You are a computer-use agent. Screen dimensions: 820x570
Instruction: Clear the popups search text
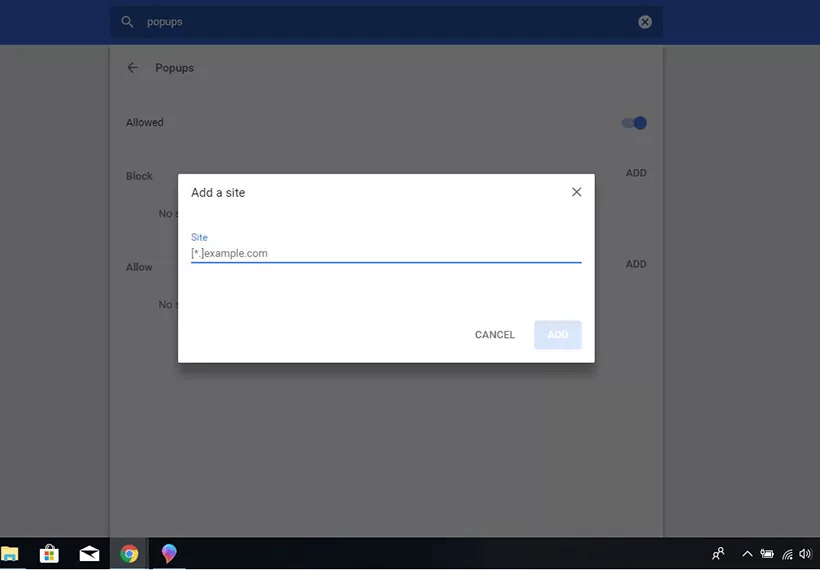pyautogui.click(x=645, y=21)
